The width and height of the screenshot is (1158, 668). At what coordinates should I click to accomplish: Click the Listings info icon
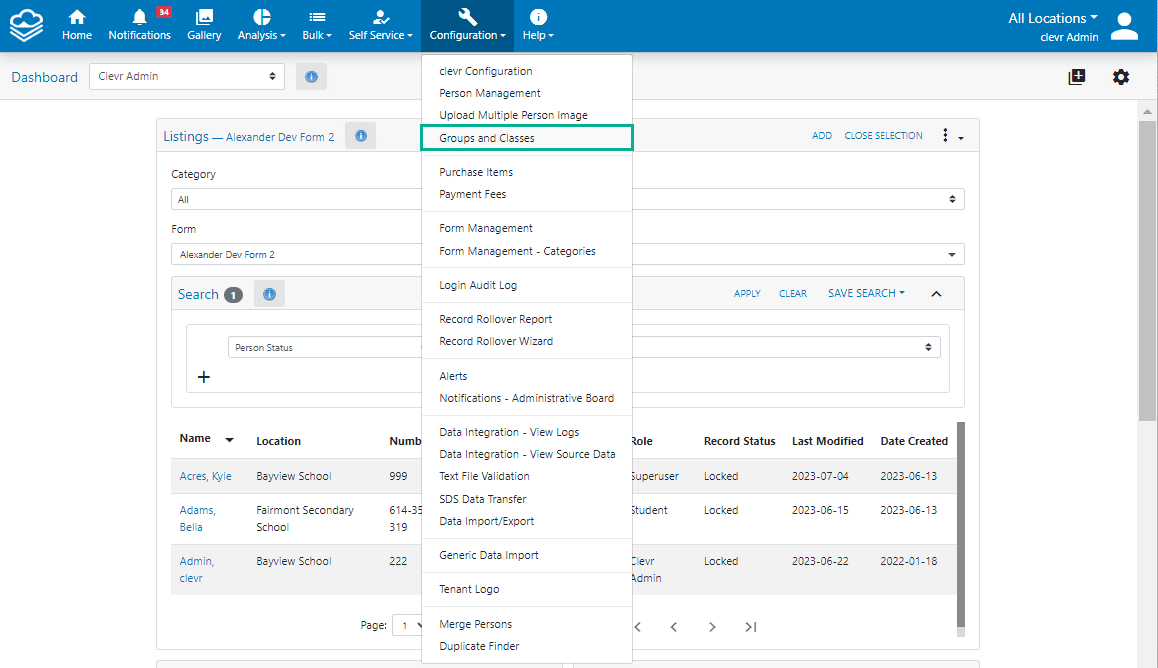360,136
